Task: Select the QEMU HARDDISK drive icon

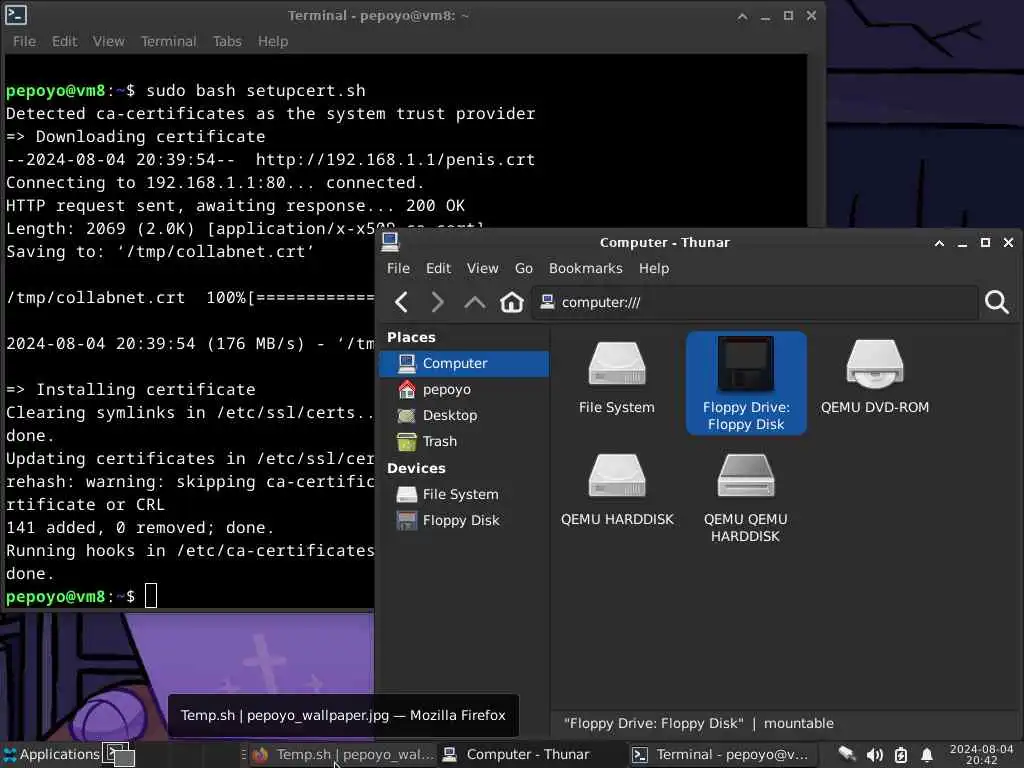Action: pyautogui.click(x=617, y=490)
